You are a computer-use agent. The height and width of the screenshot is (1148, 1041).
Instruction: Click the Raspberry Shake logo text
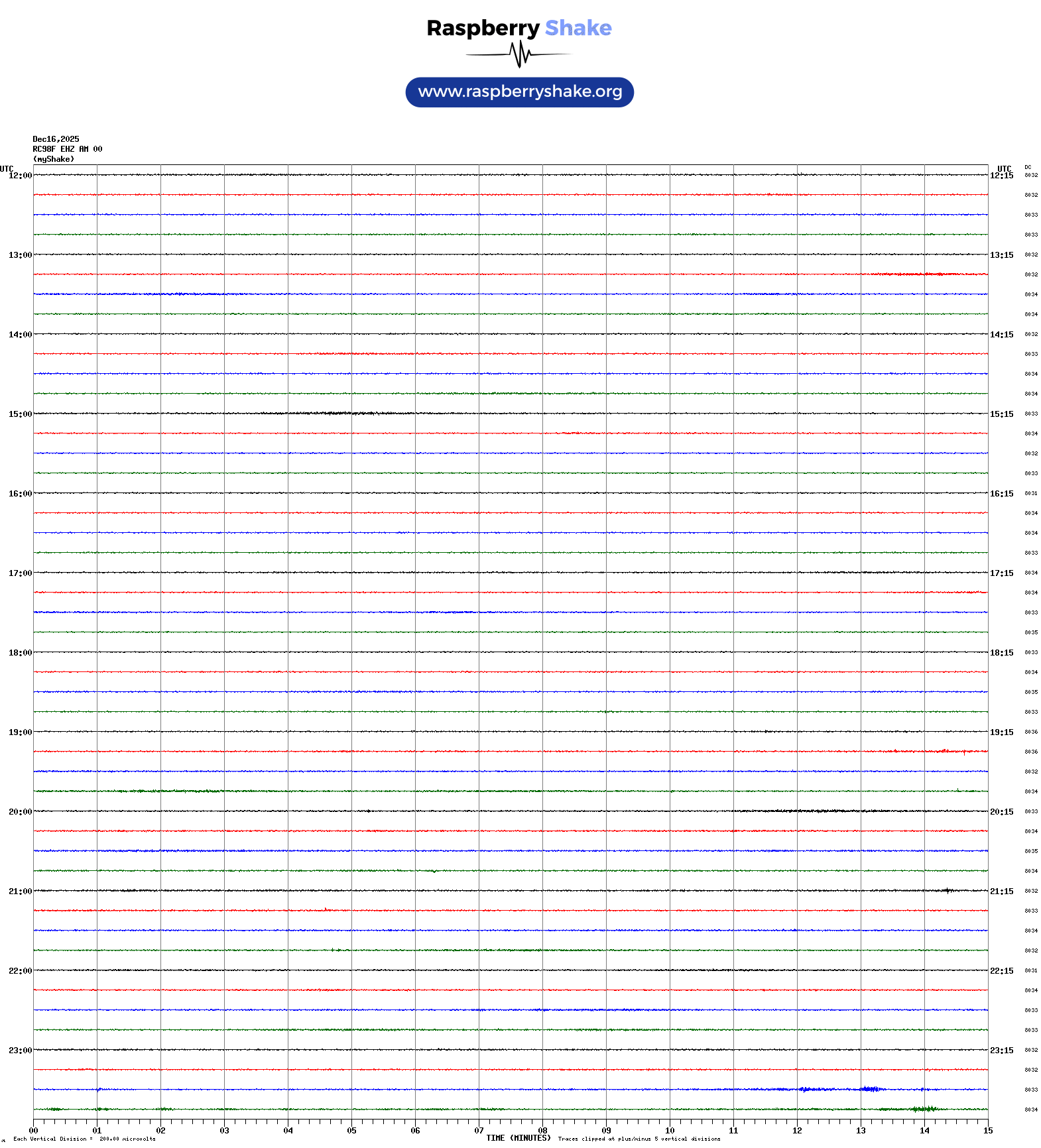click(519, 28)
